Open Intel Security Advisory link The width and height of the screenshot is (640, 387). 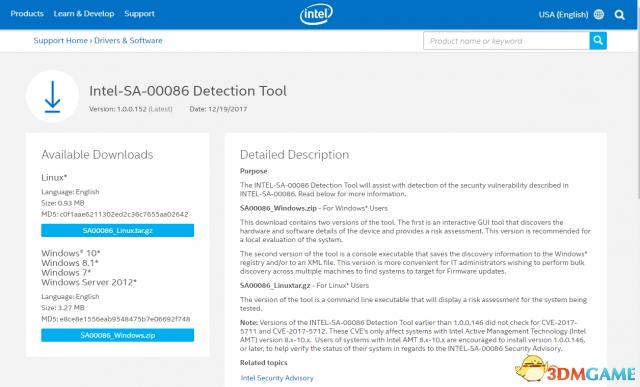[277, 378]
